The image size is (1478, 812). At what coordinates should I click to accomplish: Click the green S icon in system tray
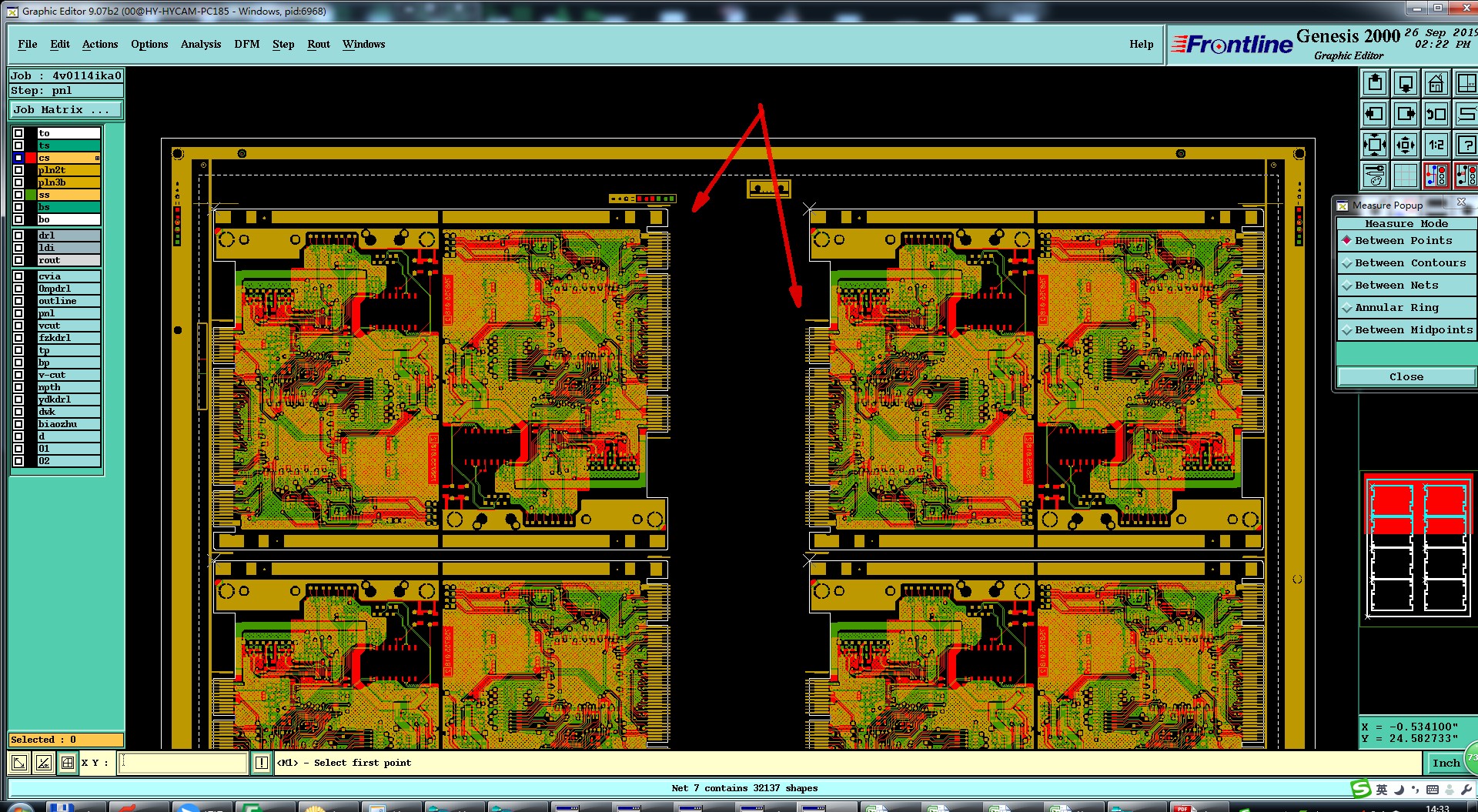click(x=1361, y=789)
